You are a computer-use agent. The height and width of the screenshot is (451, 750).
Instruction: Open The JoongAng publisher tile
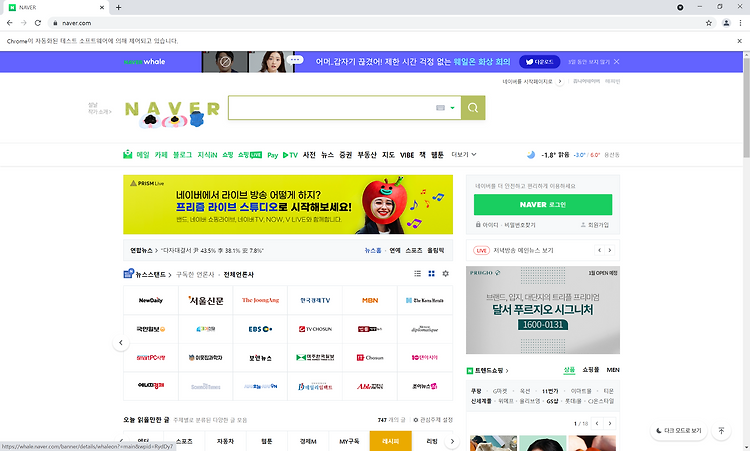tap(260, 300)
